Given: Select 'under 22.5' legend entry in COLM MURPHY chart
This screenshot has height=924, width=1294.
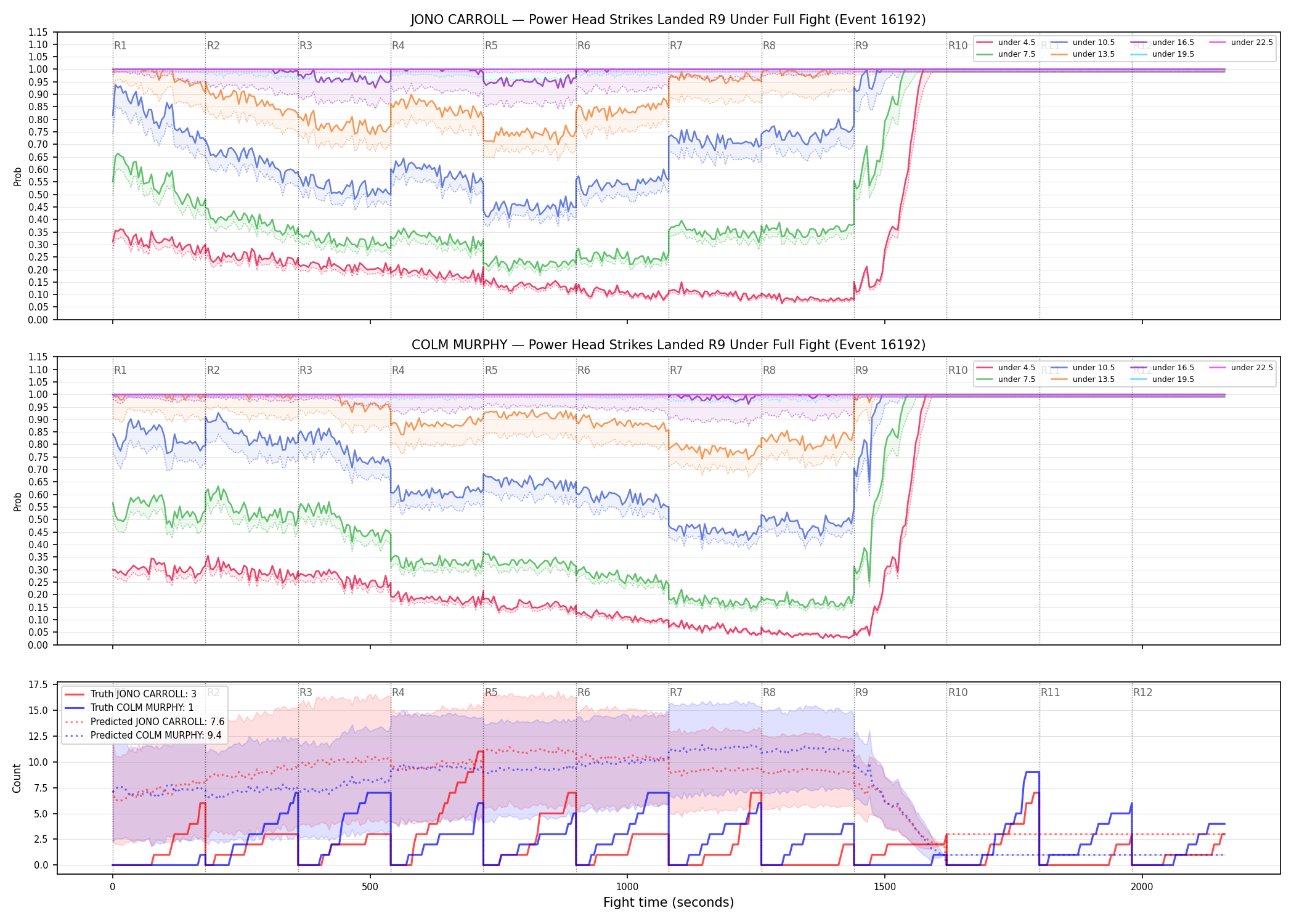Looking at the screenshot, I should coord(1241,368).
